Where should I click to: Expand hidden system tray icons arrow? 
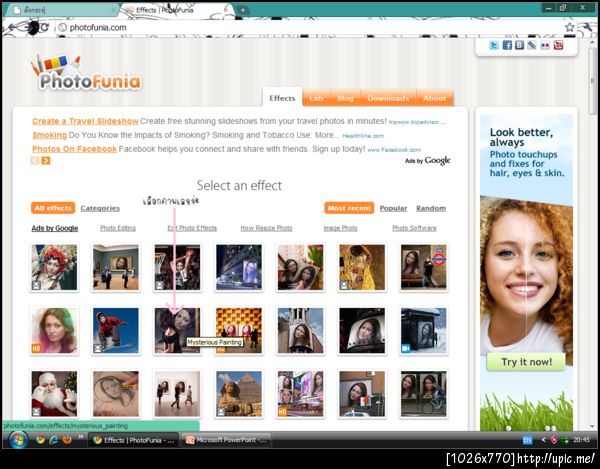click(543, 440)
